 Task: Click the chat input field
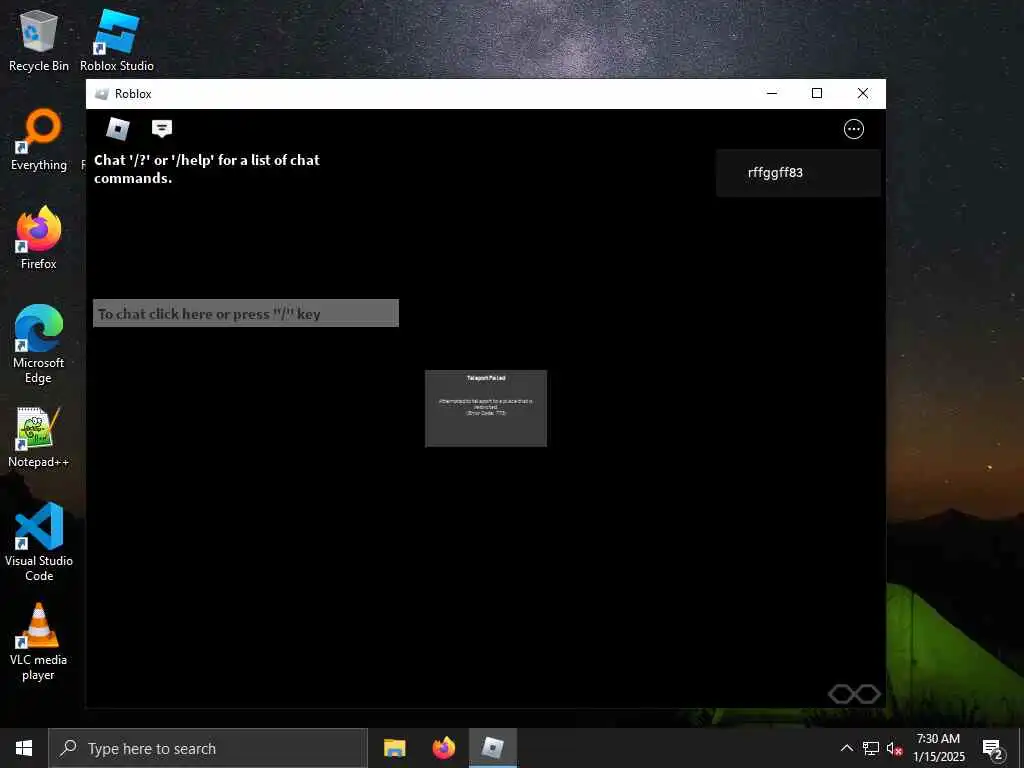point(246,313)
